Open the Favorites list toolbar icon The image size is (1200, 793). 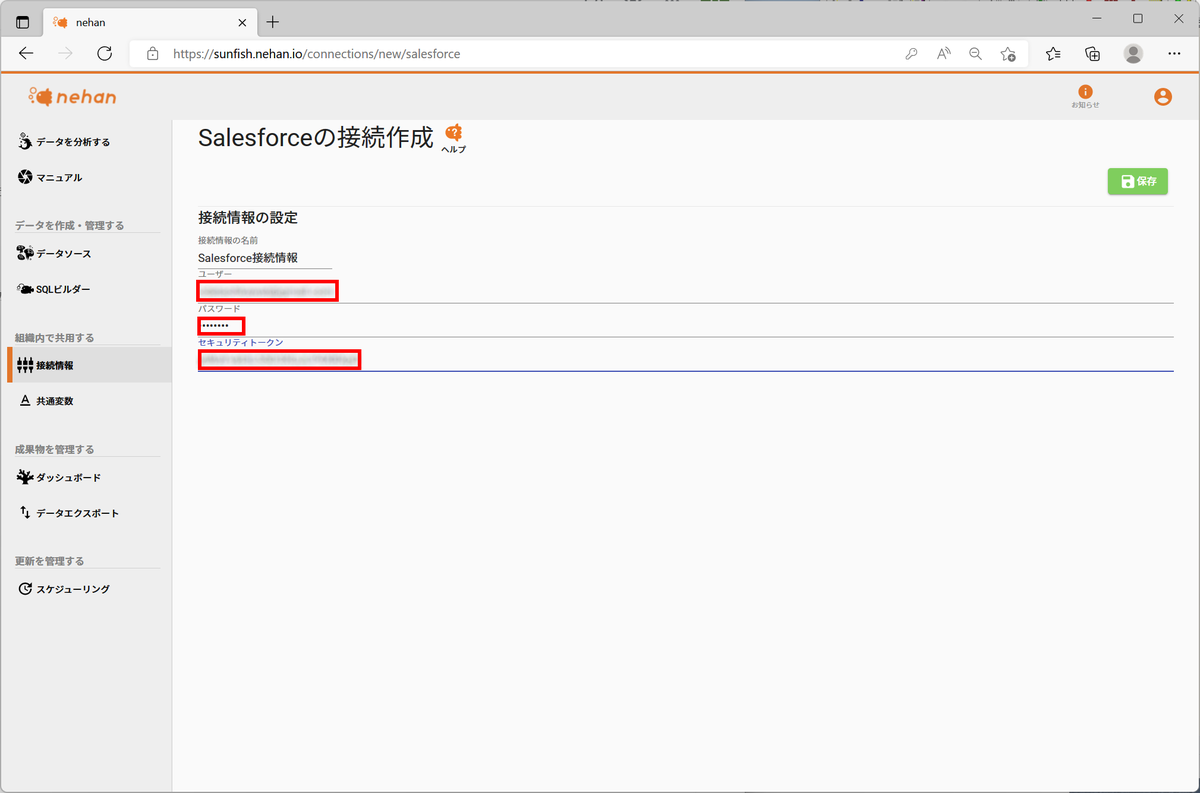[x=1053, y=54]
